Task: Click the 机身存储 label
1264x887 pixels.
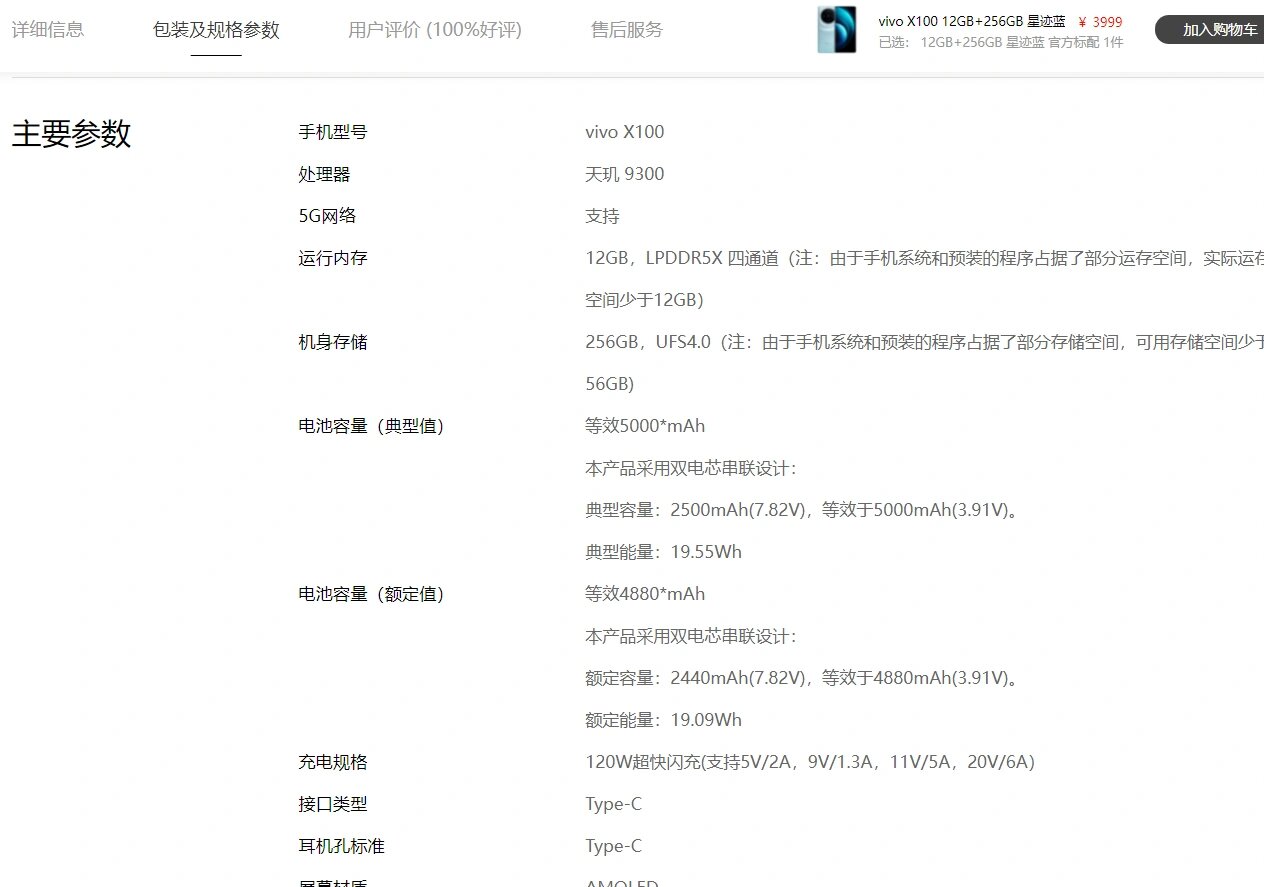Action: (333, 342)
